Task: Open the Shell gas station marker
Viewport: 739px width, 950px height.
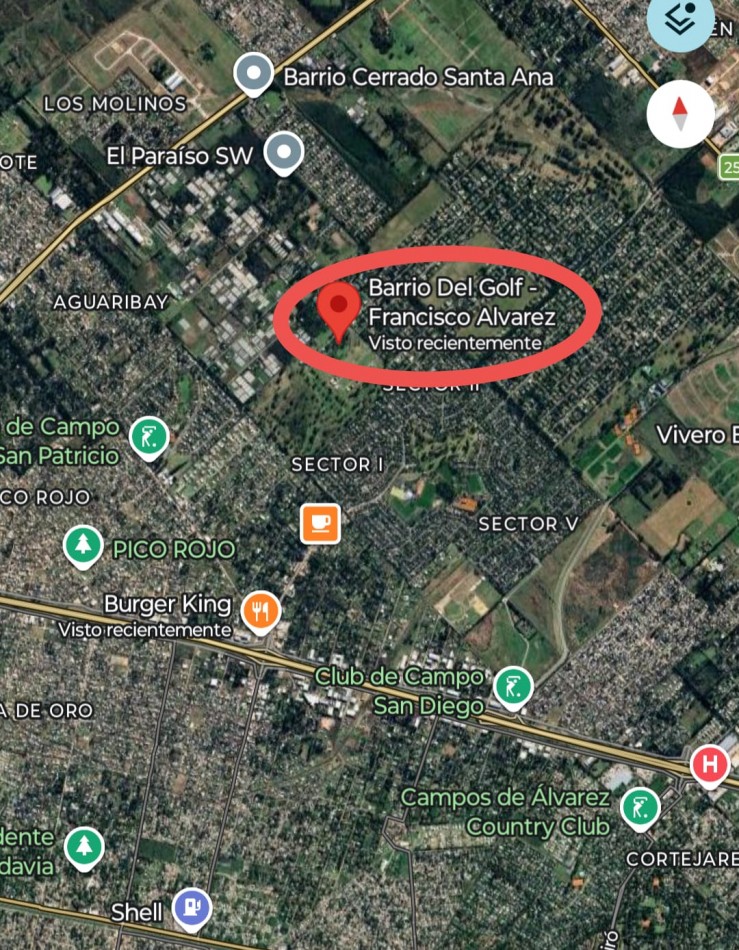Action: pyautogui.click(x=192, y=910)
